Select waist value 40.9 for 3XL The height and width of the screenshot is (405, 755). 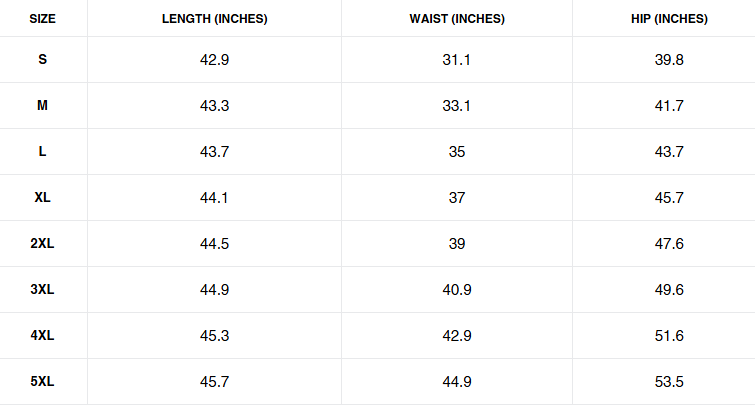tap(457, 289)
